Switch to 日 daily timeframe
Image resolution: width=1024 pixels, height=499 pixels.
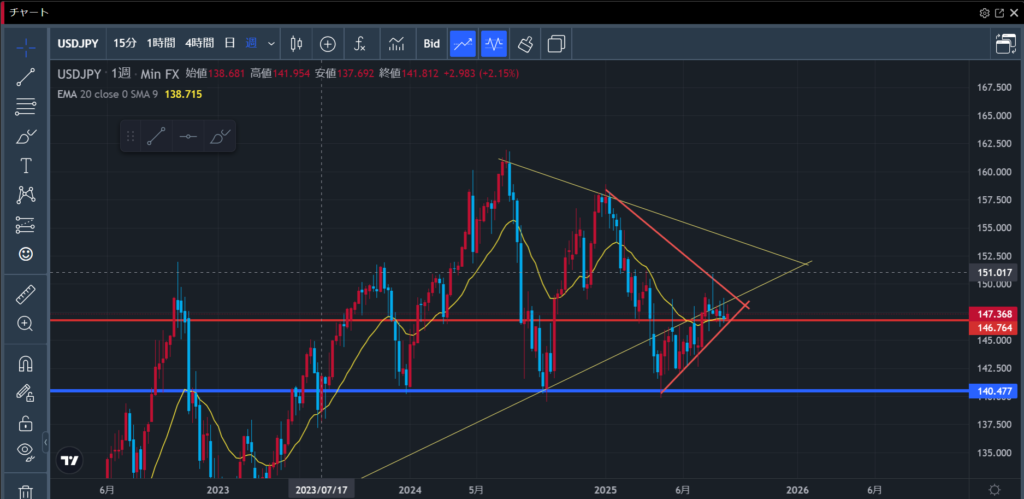coord(229,44)
